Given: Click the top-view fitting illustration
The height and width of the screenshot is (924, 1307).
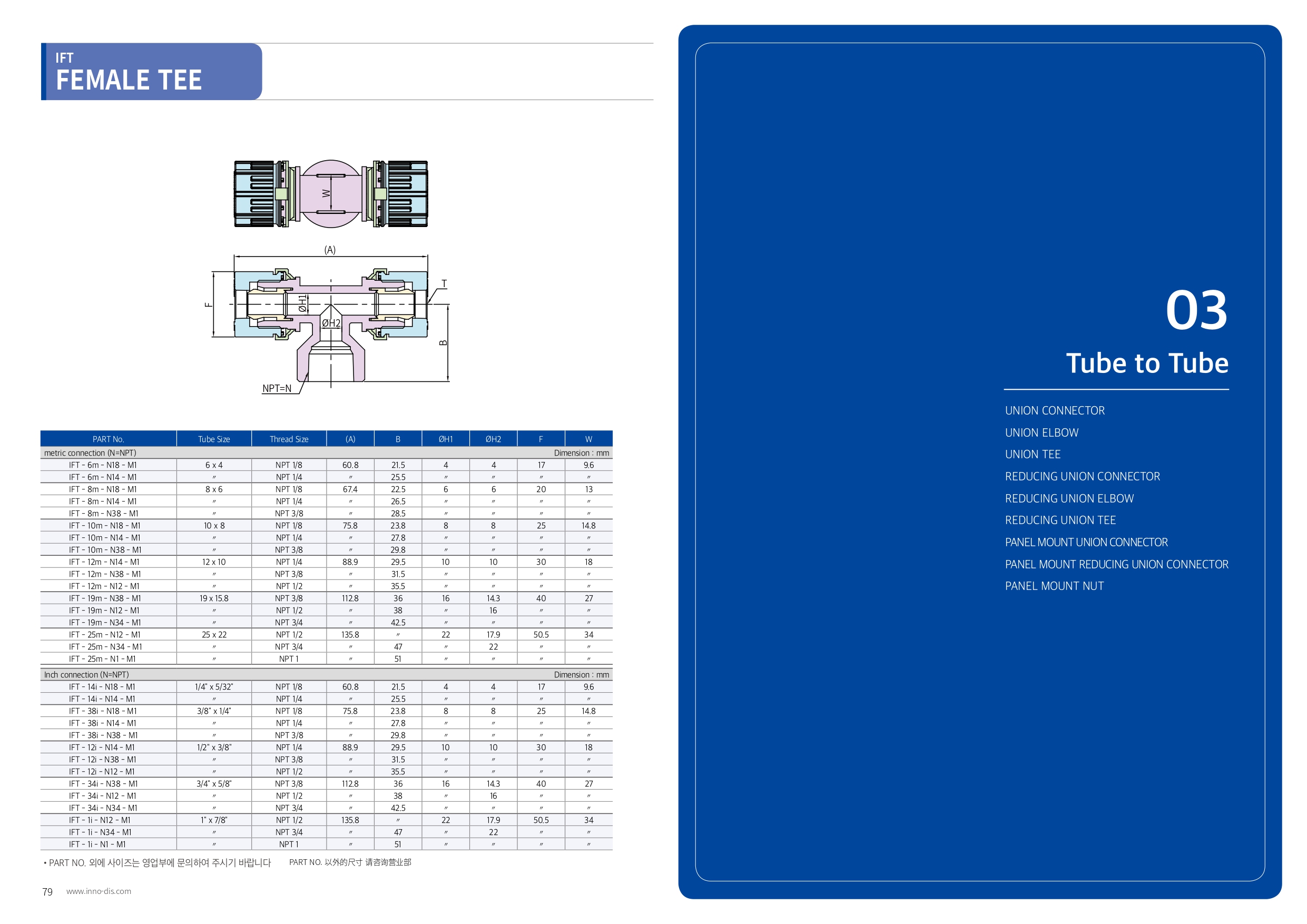Looking at the screenshot, I should 331,193.
